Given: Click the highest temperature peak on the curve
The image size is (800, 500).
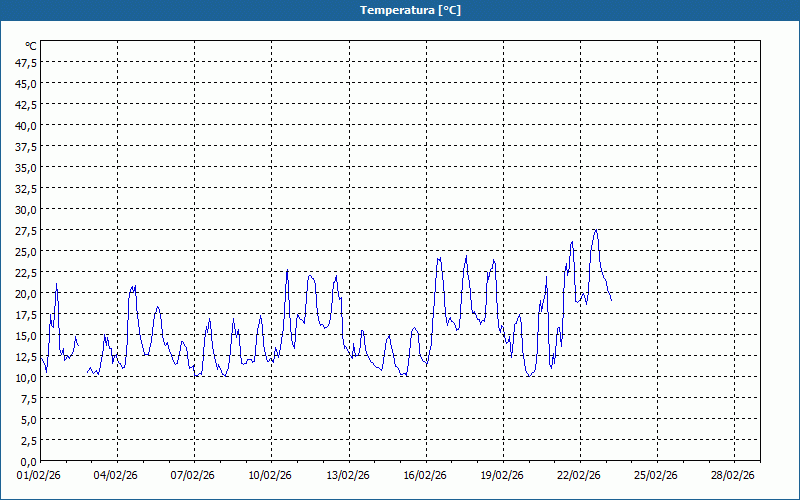Looking at the screenshot, I should [x=596, y=230].
